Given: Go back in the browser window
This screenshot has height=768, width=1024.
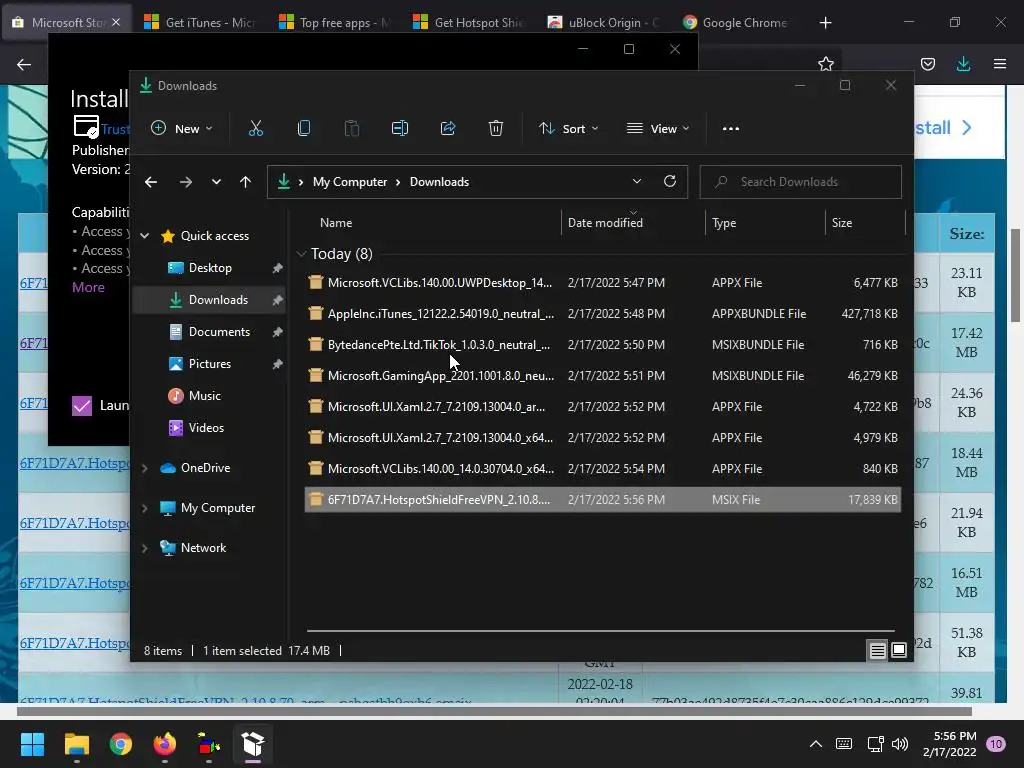Looking at the screenshot, I should click(24, 64).
